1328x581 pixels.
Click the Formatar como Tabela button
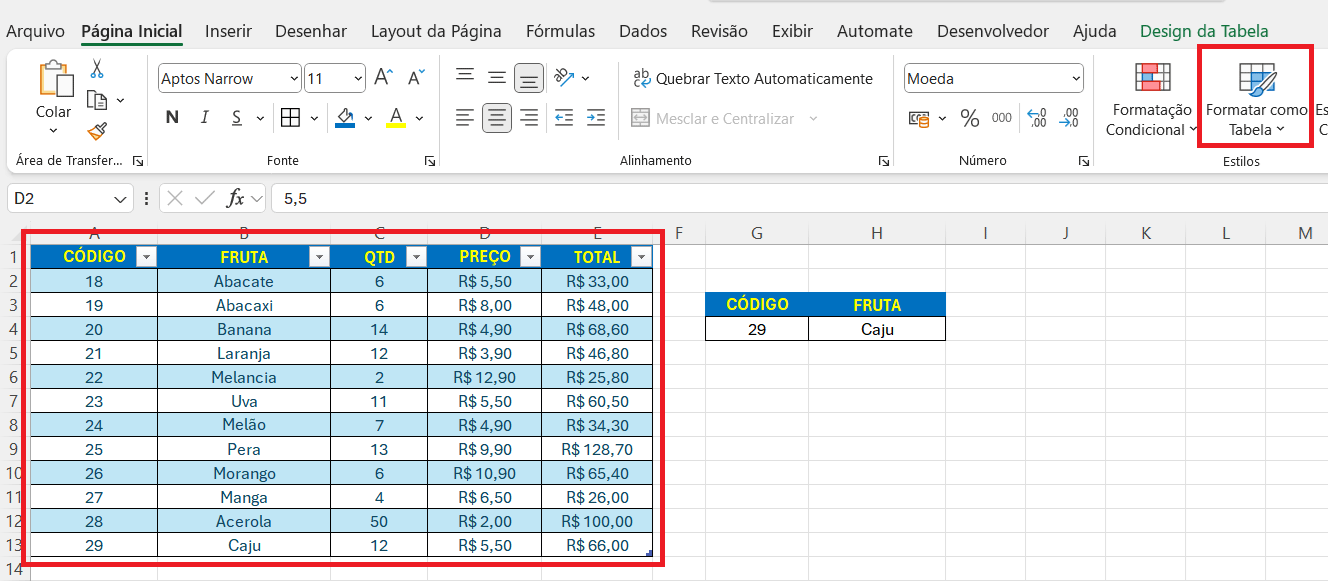(1256, 101)
